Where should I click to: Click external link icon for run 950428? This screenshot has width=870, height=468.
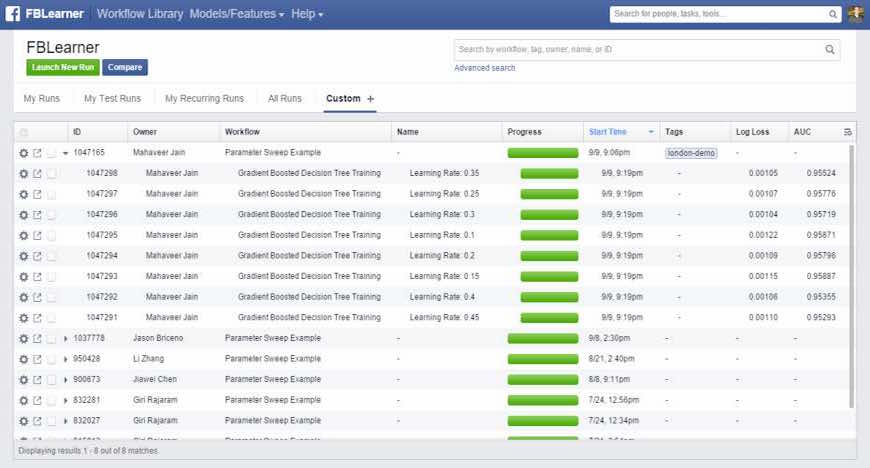tap(37, 359)
